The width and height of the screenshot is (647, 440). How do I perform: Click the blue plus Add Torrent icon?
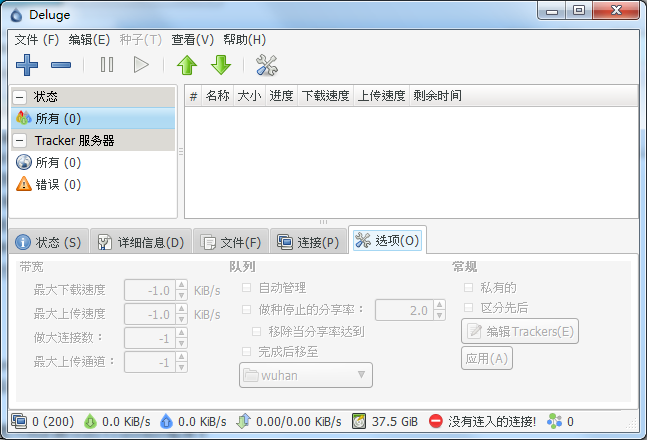[x=27, y=65]
